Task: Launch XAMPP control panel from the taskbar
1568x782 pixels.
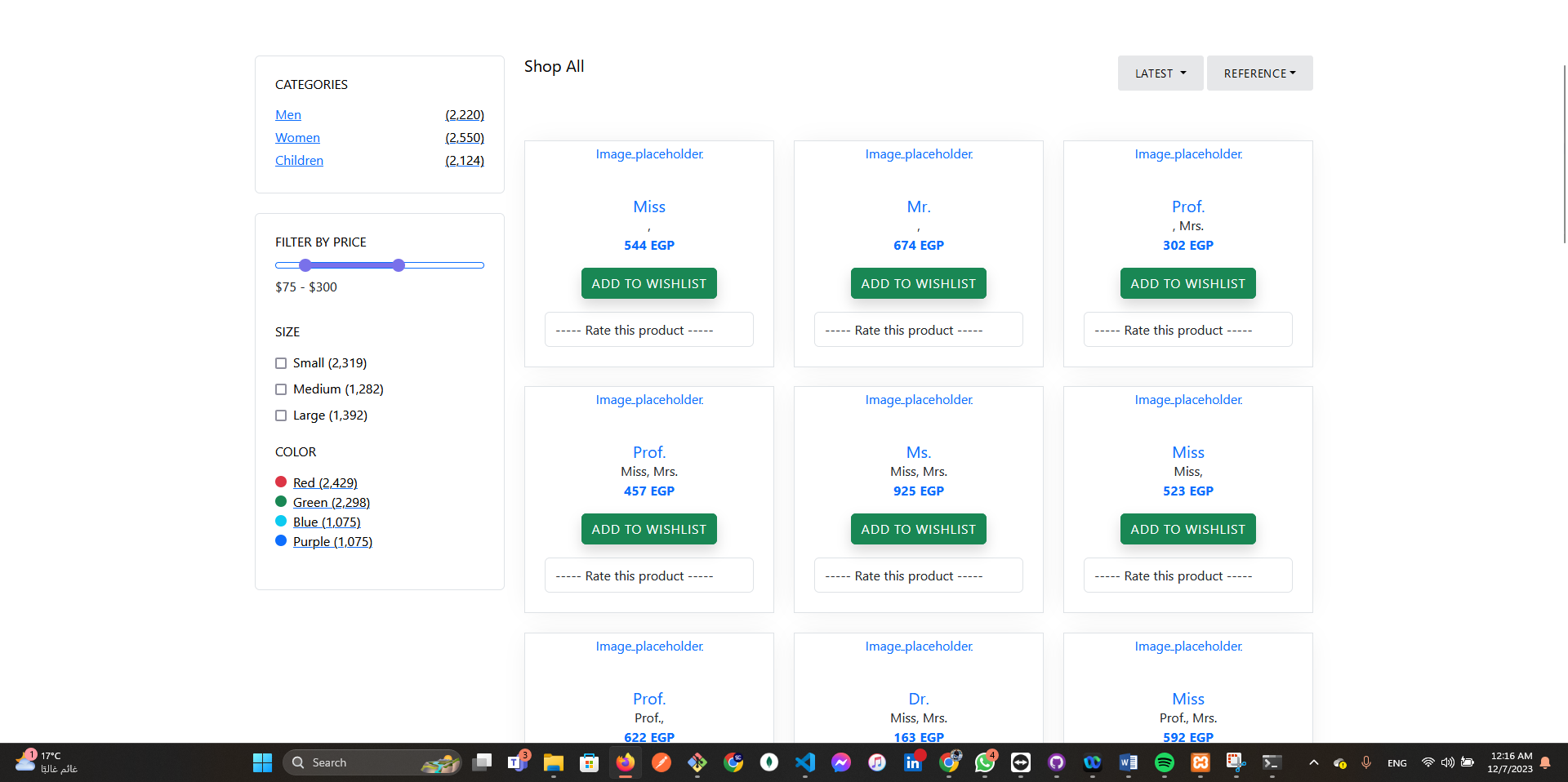Action: click(1200, 762)
